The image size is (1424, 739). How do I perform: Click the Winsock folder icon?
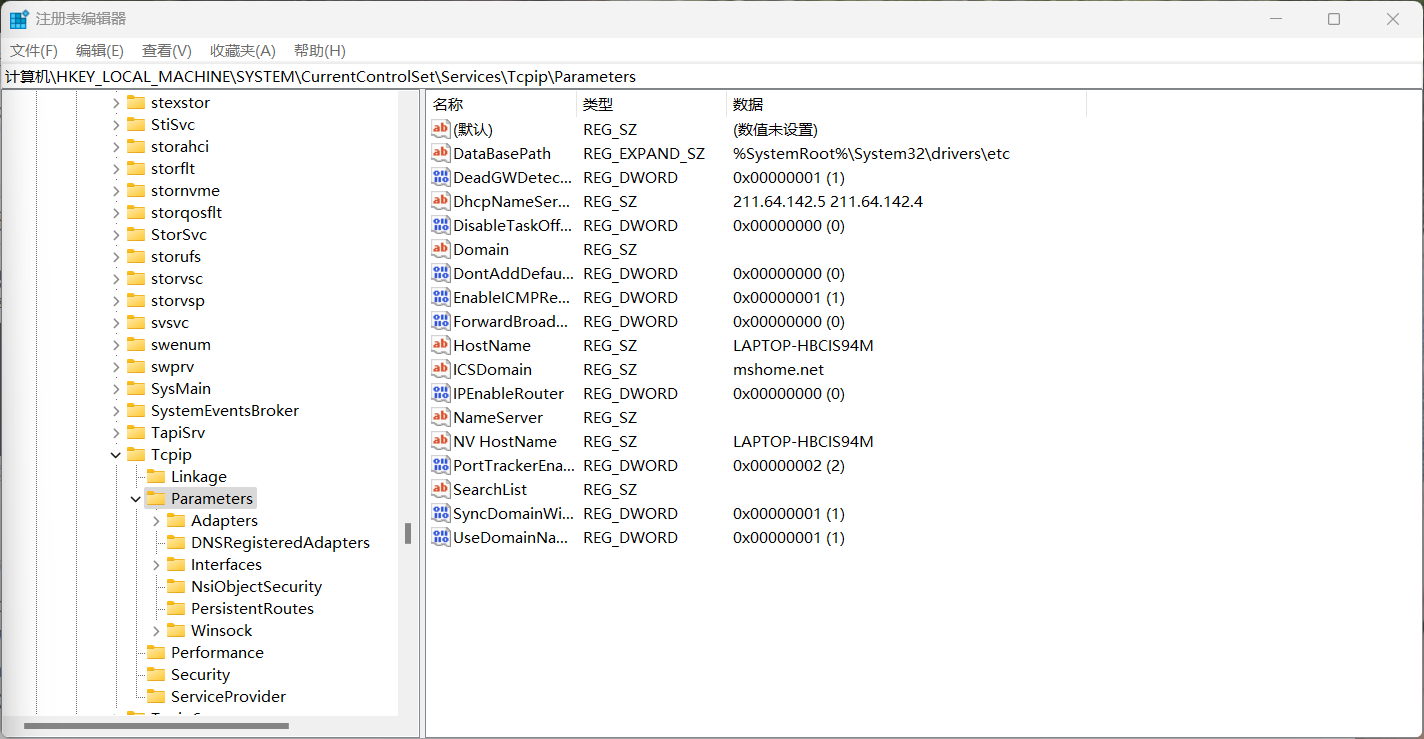pyautogui.click(x=176, y=630)
